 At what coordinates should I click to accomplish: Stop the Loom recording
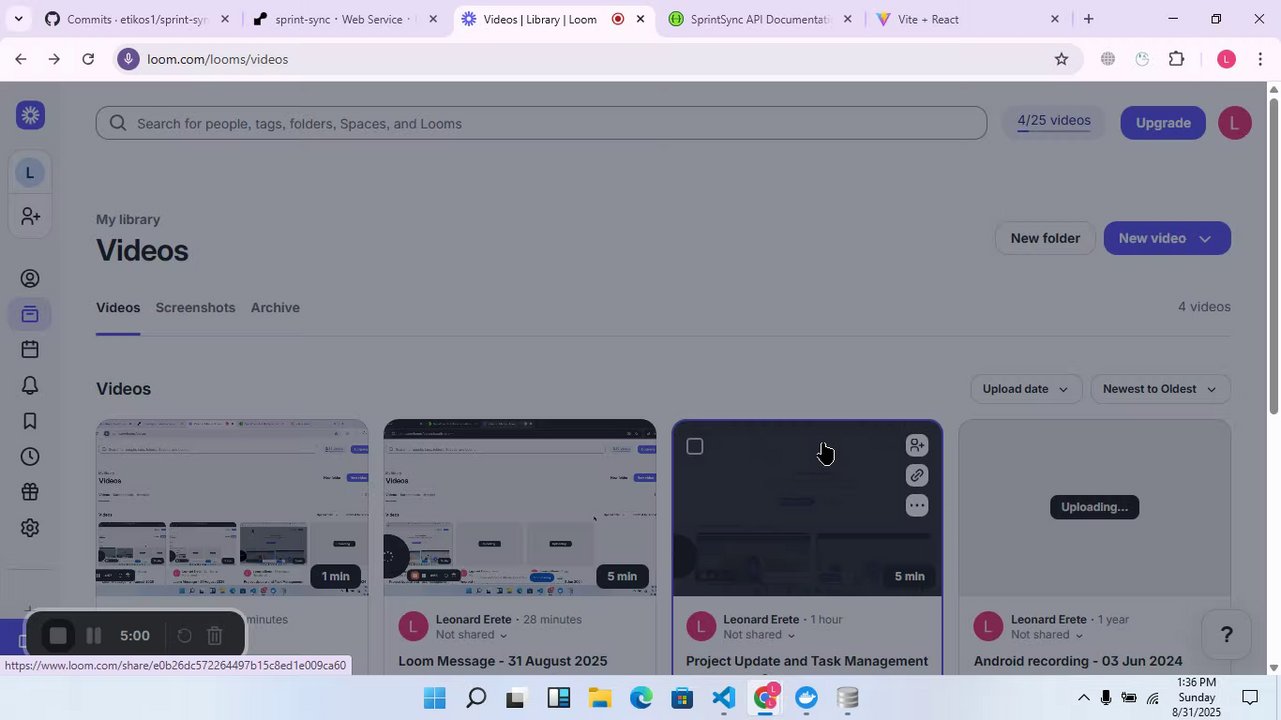pyautogui.click(x=58, y=636)
